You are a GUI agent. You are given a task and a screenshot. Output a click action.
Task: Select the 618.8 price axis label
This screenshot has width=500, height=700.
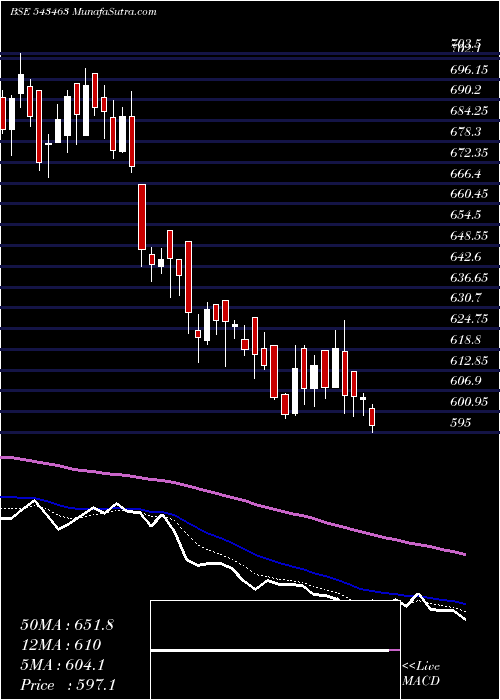pyautogui.click(x=465, y=340)
